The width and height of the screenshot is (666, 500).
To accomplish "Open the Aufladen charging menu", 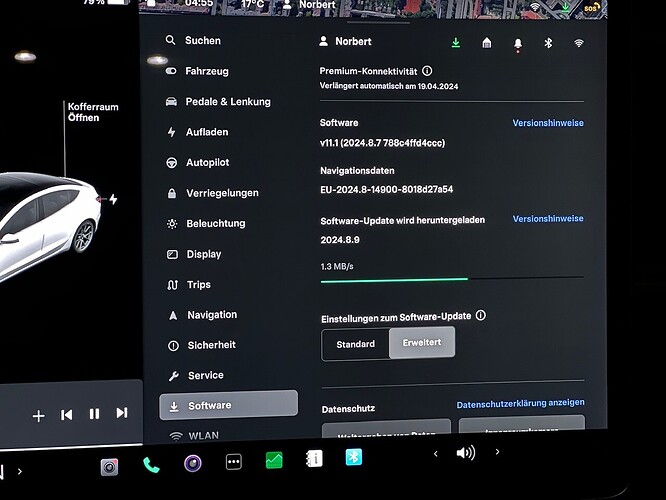I will click(x=198, y=132).
